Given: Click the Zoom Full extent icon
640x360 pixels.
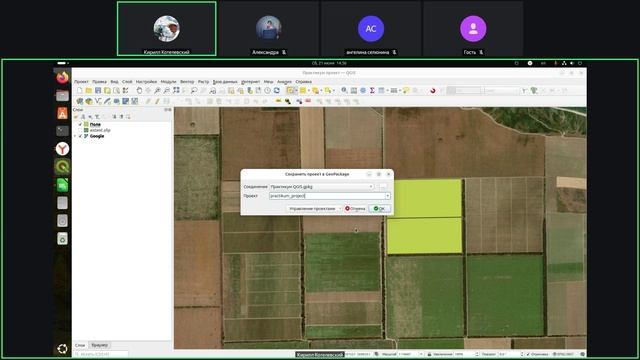Looking at the screenshot, I should (176, 91).
